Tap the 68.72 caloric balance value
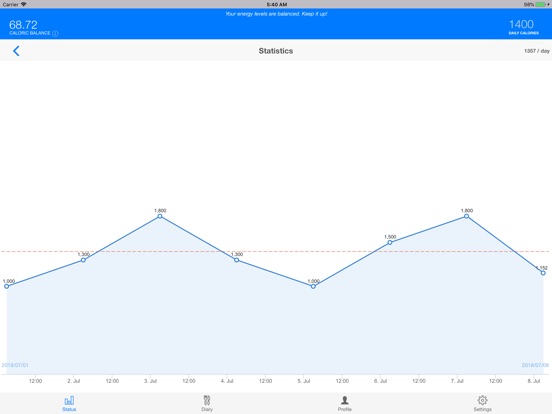Viewport: 552px width, 414px height. pos(23,25)
